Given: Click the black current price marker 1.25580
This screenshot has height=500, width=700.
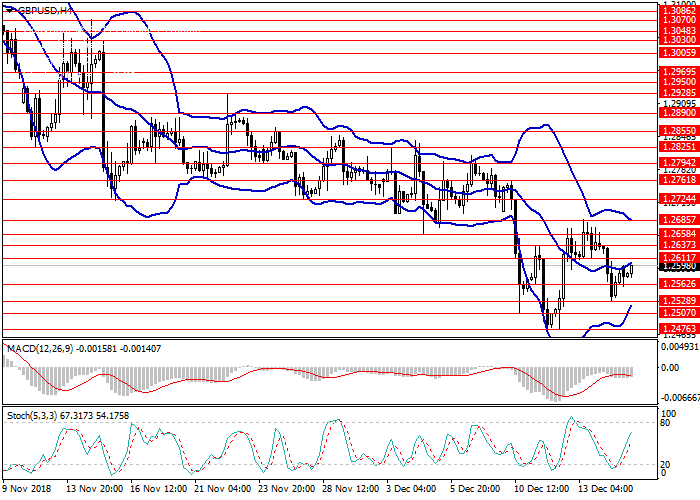Looking at the screenshot, I should [678, 267].
